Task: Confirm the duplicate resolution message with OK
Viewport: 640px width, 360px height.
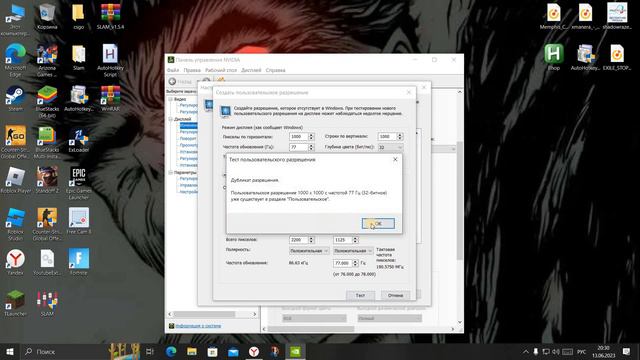Action: click(x=378, y=223)
